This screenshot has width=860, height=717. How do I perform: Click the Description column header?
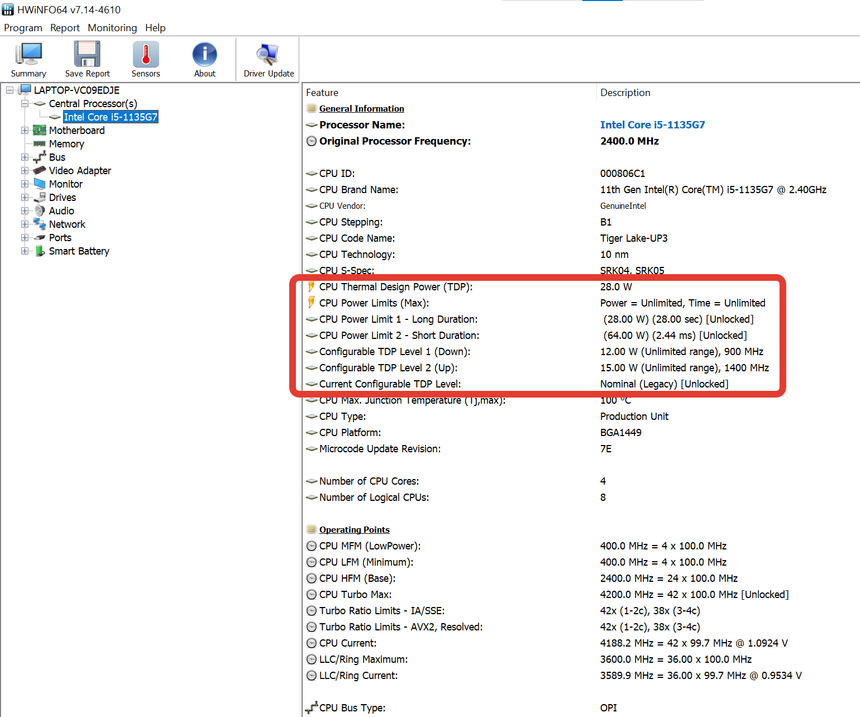(625, 92)
